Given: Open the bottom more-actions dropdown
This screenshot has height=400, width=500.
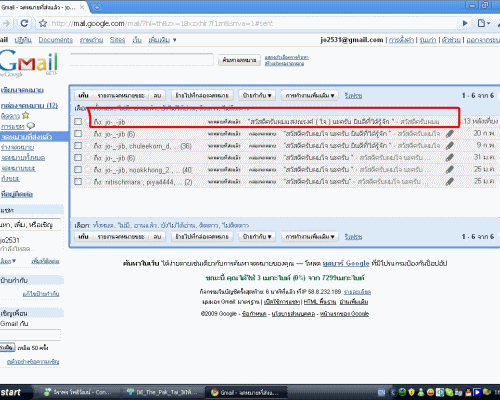Looking at the screenshot, I should tap(309, 236).
